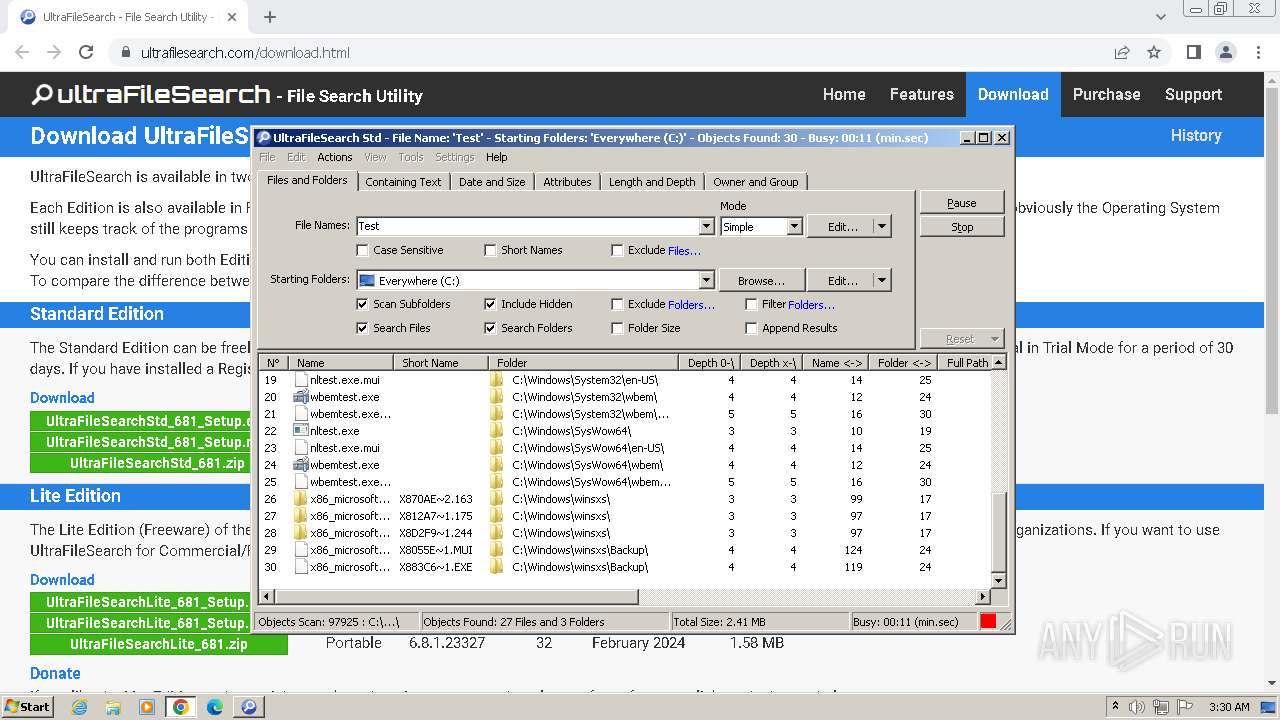Reload the browser page

(86, 52)
